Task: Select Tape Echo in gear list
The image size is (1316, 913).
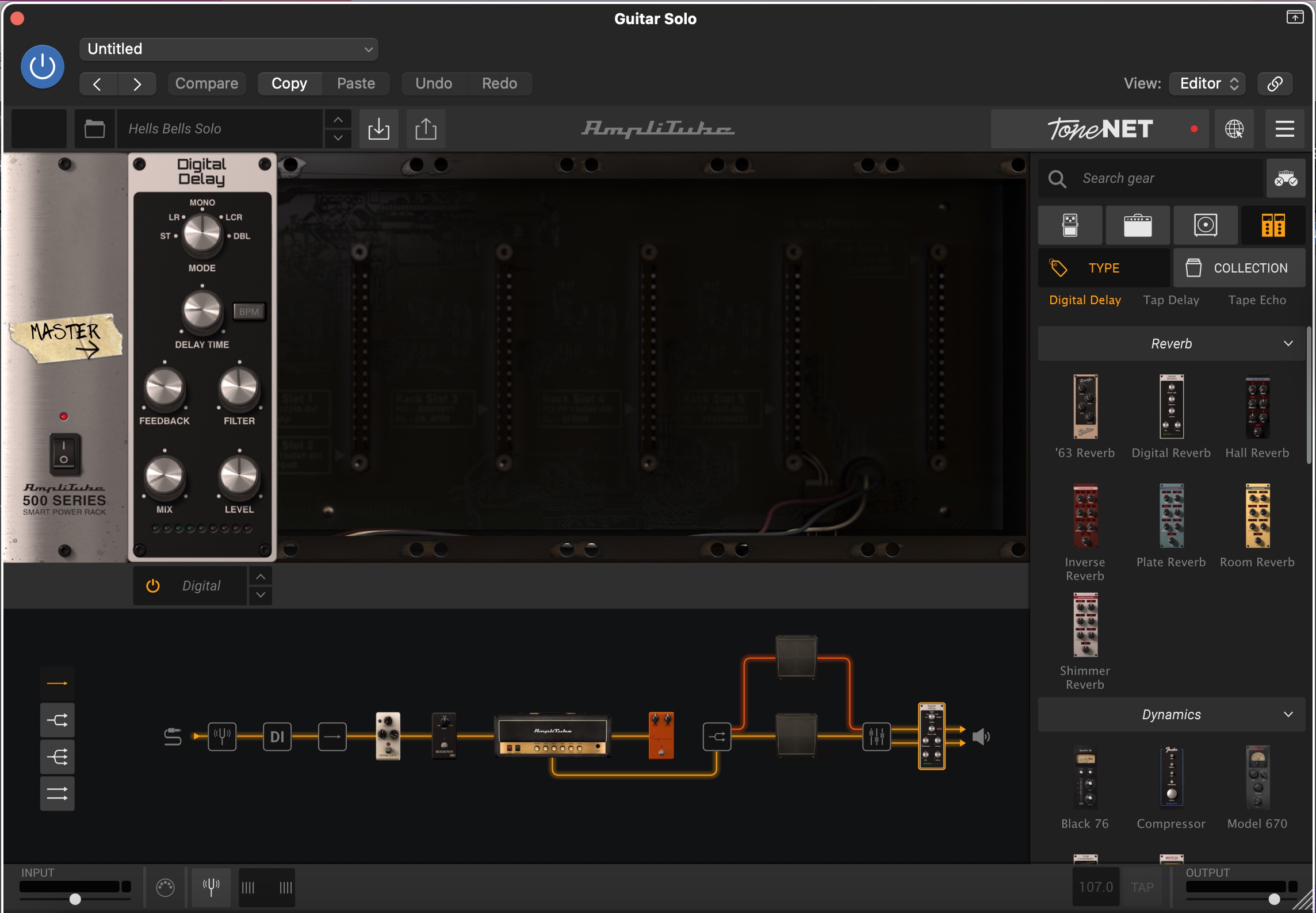Action: pos(1257,300)
